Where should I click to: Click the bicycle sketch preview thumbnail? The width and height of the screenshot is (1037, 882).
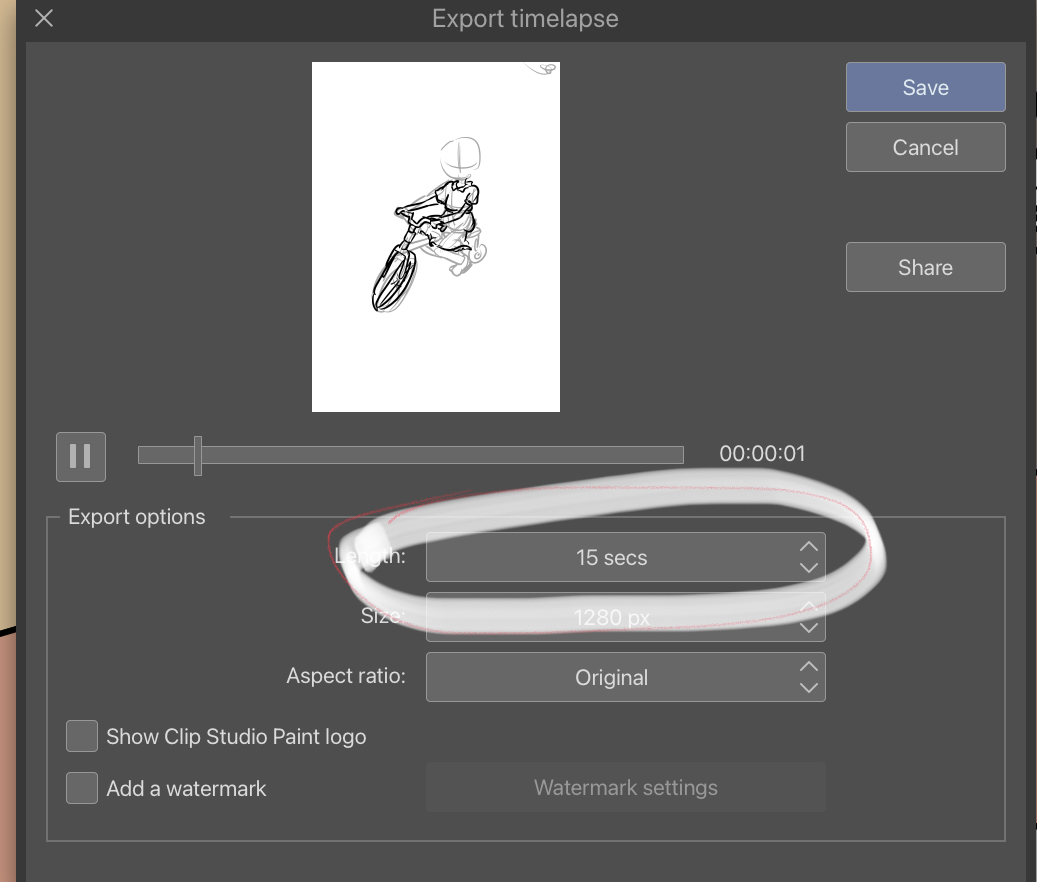436,237
